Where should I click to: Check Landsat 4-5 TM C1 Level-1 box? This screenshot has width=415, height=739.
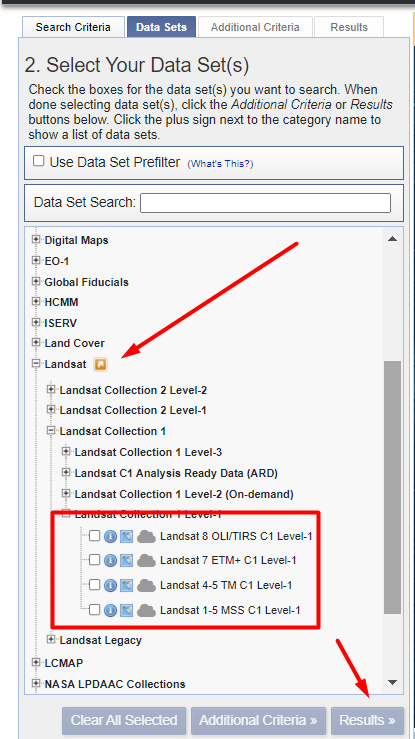[95, 585]
